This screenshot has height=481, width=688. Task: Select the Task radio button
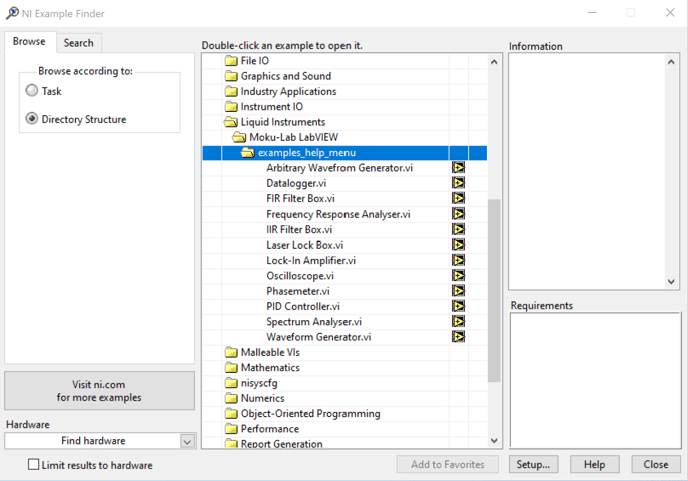pyautogui.click(x=32, y=91)
